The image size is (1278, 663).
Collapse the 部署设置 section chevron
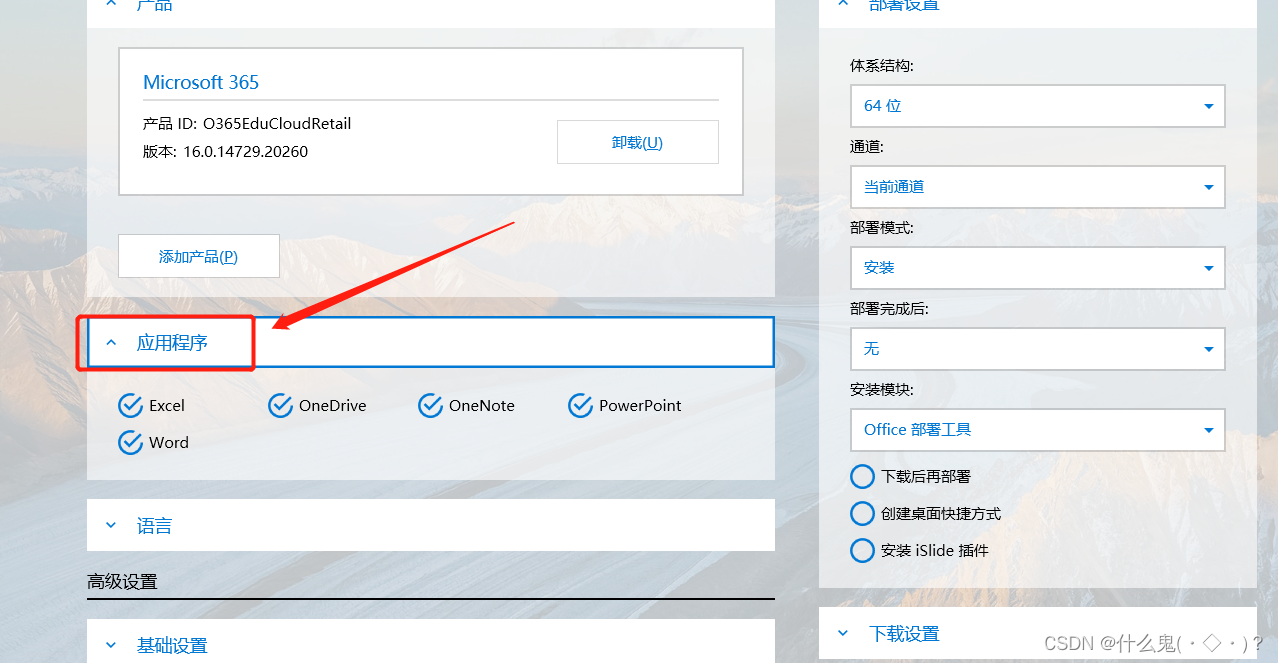click(842, 4)
